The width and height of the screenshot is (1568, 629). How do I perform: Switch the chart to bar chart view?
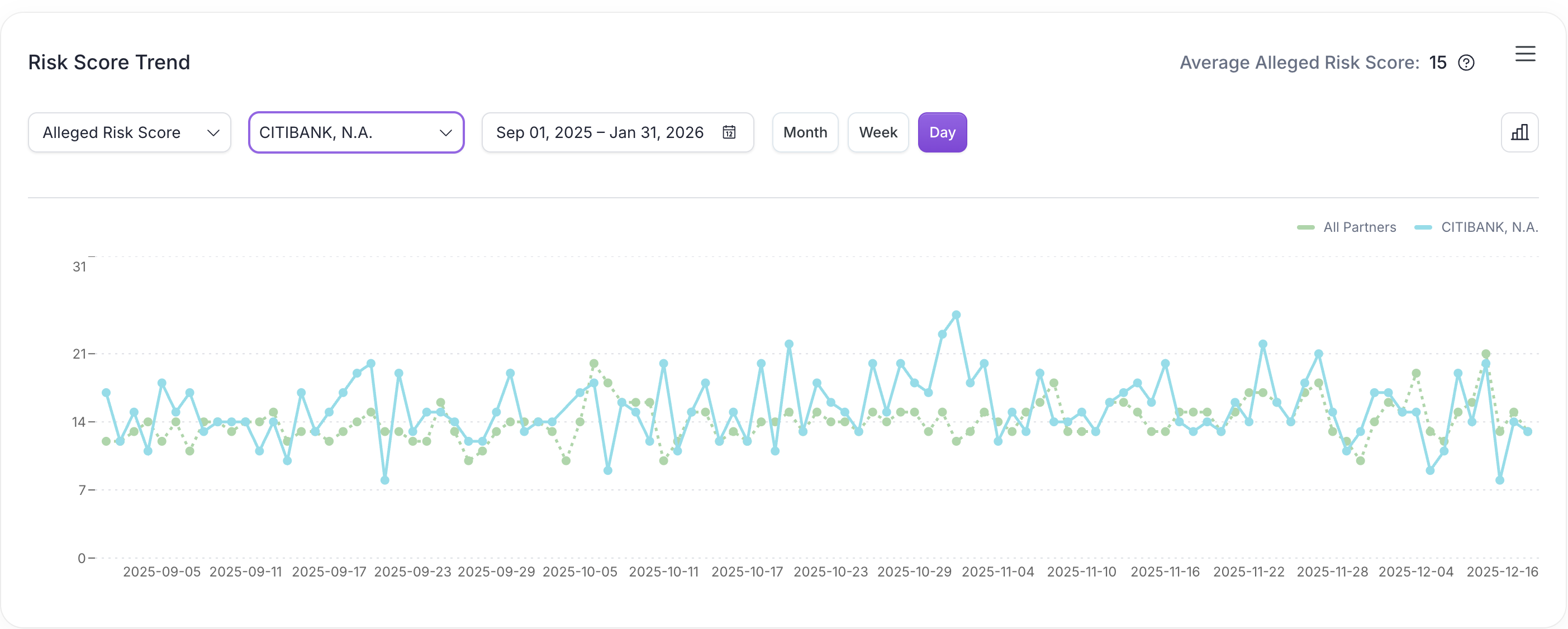click(x=1520, y=132)
